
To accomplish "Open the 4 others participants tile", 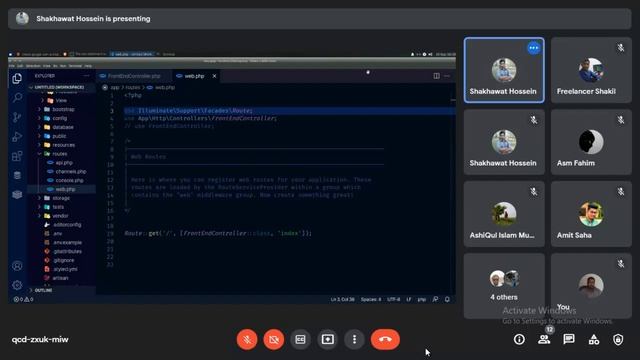I will point(504,285).
